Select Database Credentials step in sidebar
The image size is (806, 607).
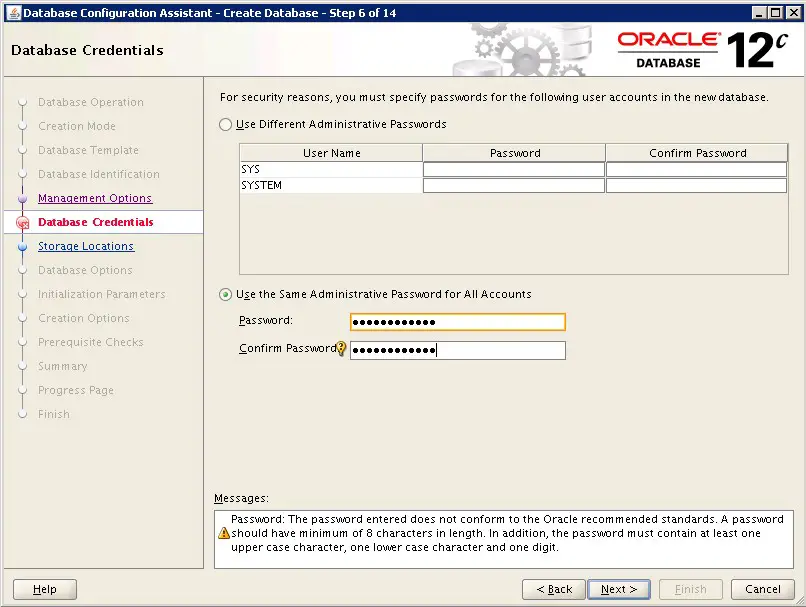tap(96, 222)
